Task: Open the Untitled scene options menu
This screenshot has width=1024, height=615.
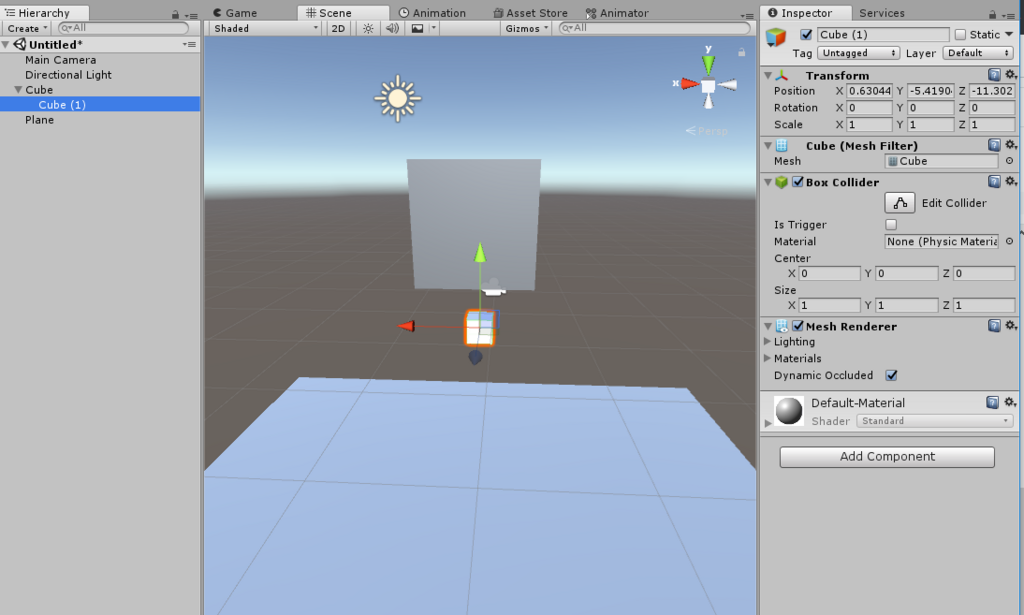Action: coord(189,44)
